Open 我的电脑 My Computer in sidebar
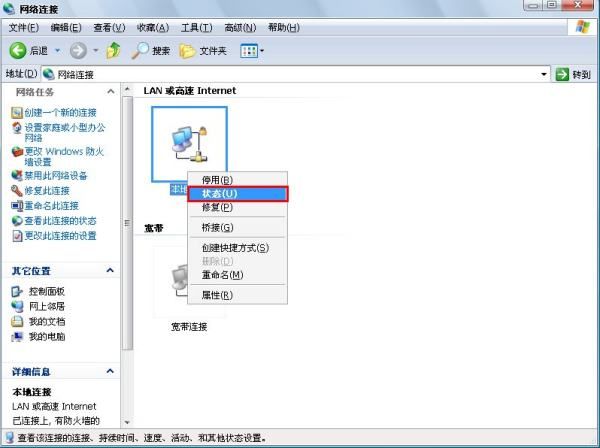Screen dimensions: 600x448 click(17, 336)
